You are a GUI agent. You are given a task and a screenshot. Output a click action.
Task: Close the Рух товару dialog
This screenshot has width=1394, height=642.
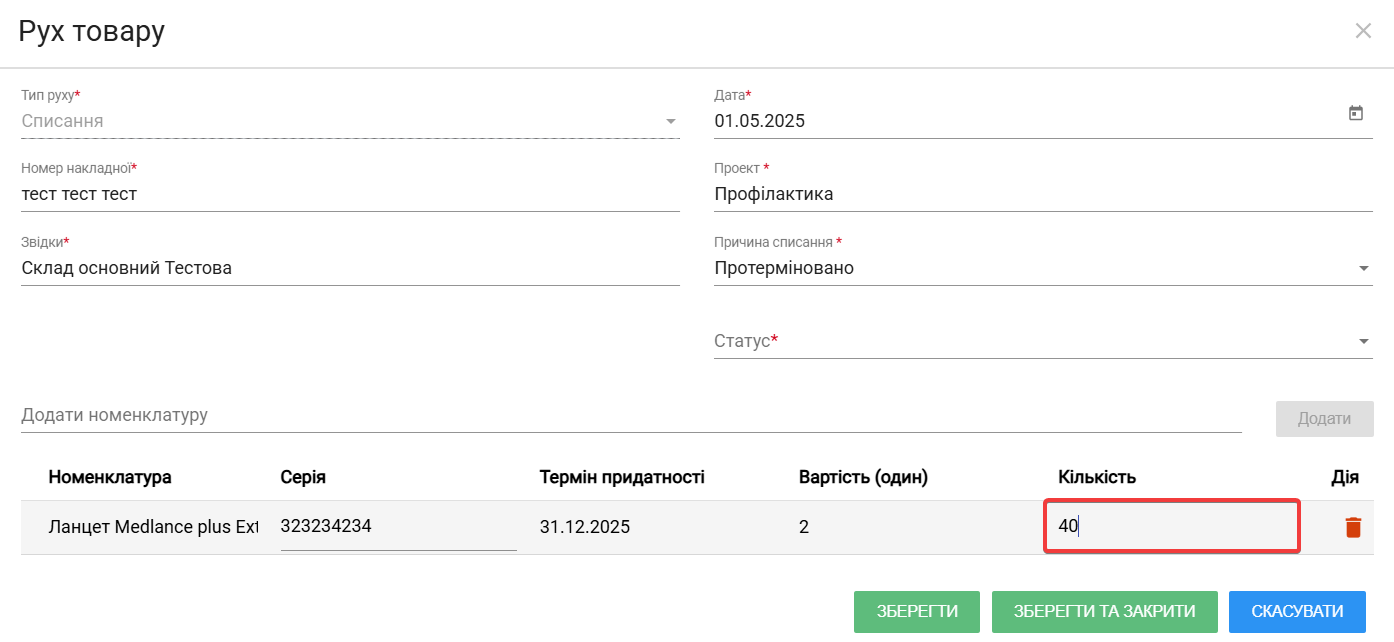[1363, 31]
